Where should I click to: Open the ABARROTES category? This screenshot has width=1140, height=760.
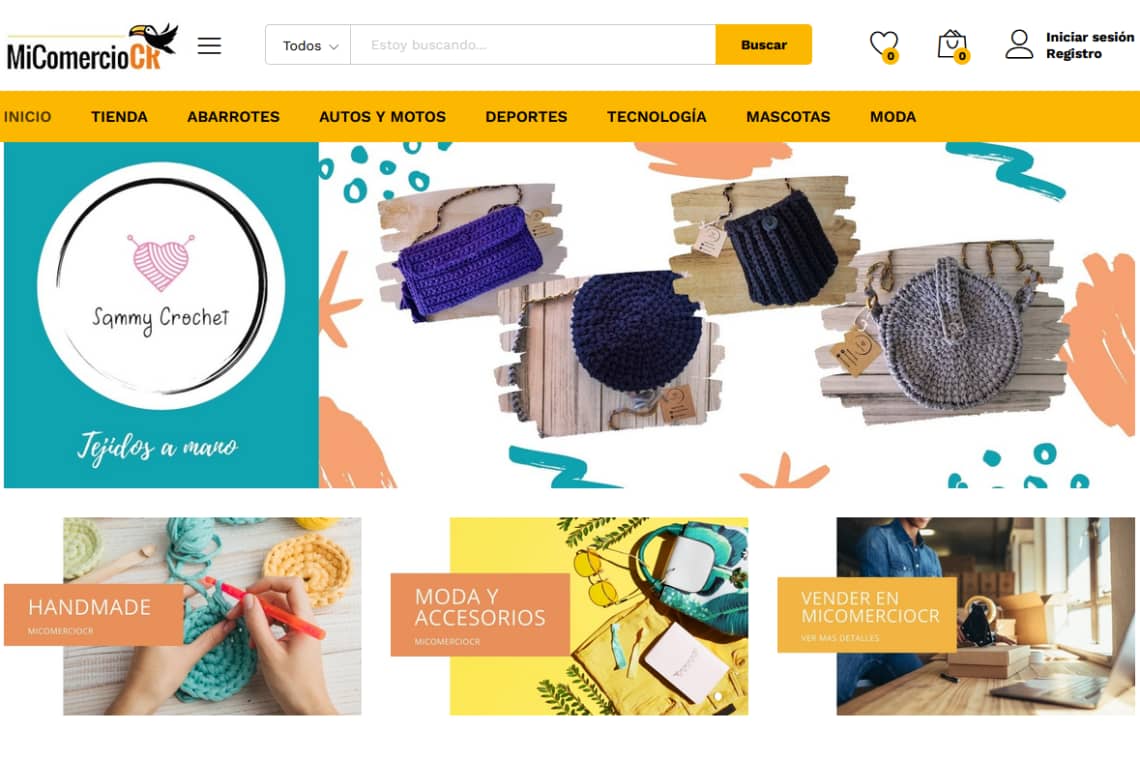[x=233, y=116]
